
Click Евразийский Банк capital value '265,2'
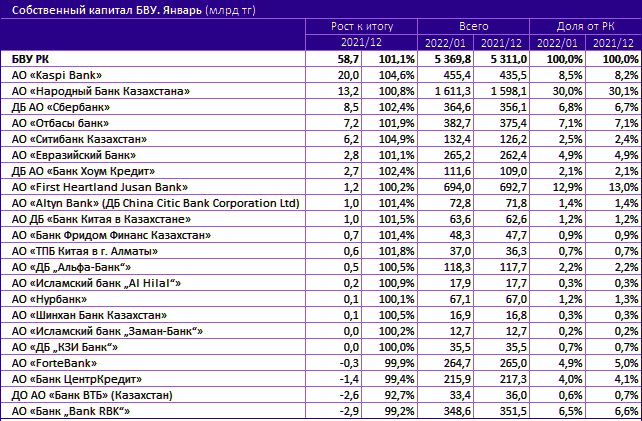[457, 155]
